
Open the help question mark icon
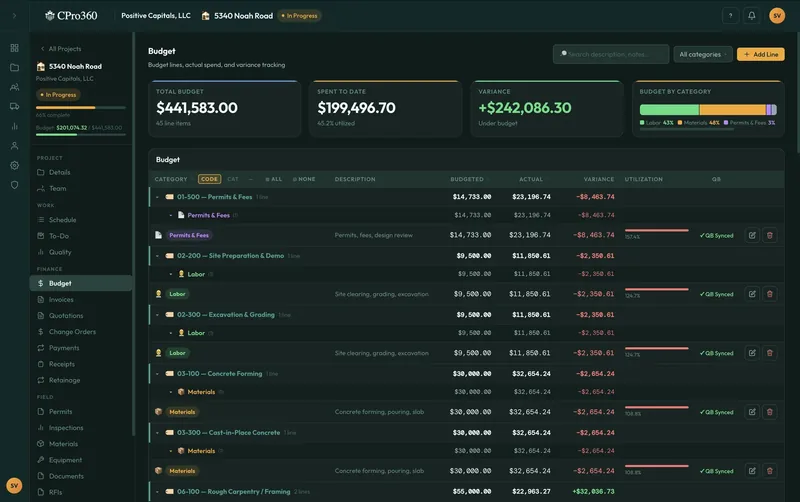[730, 16]
